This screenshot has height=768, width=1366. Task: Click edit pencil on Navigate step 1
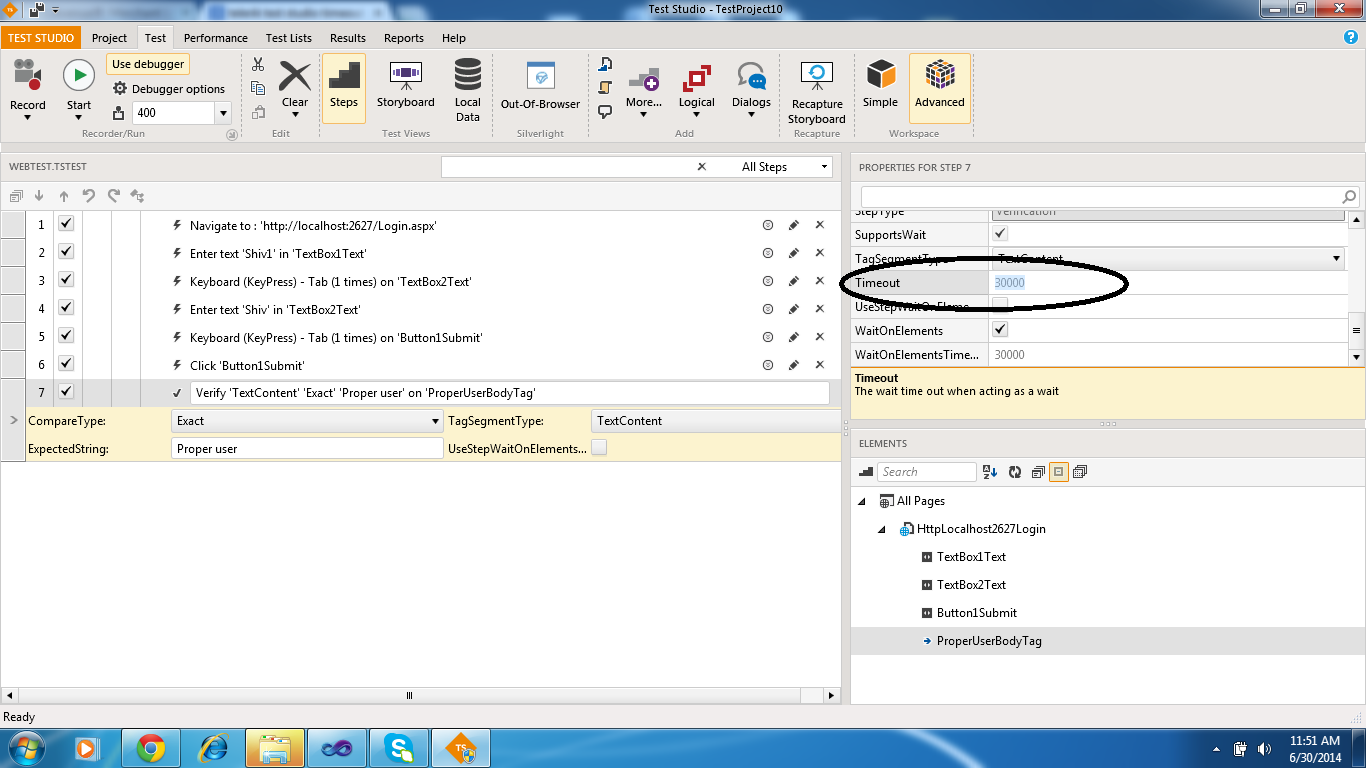[x=794, y=225]
